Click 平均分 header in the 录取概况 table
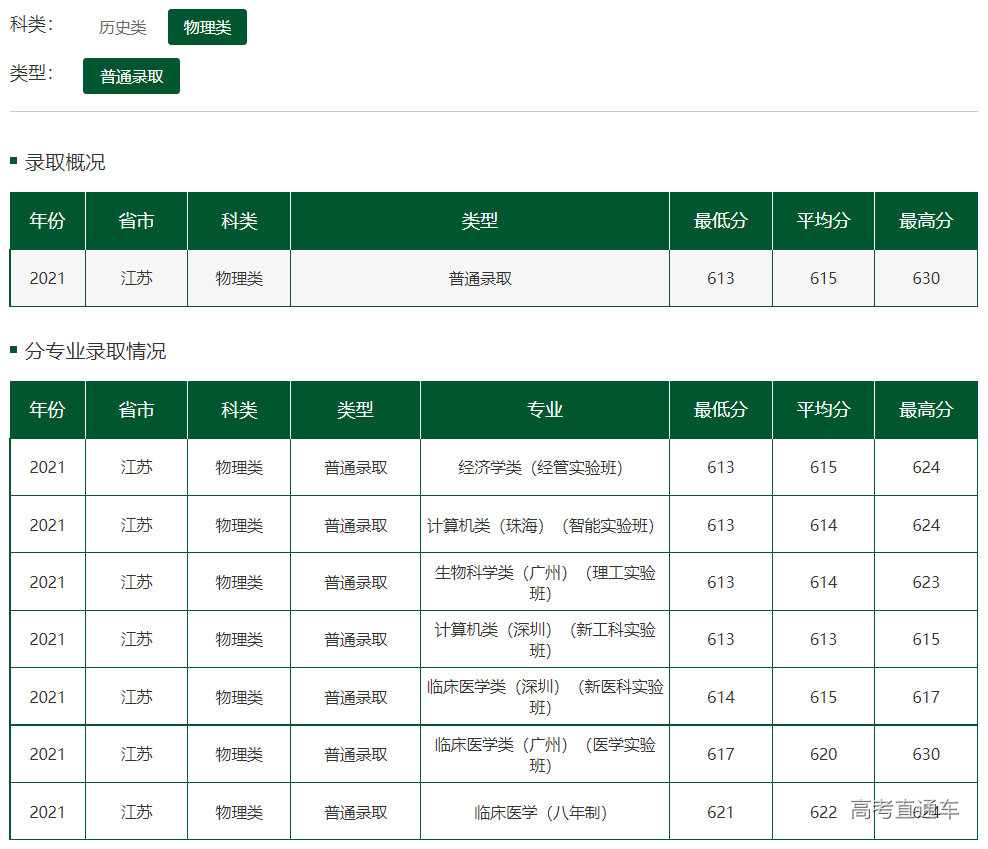 [823, 221]
